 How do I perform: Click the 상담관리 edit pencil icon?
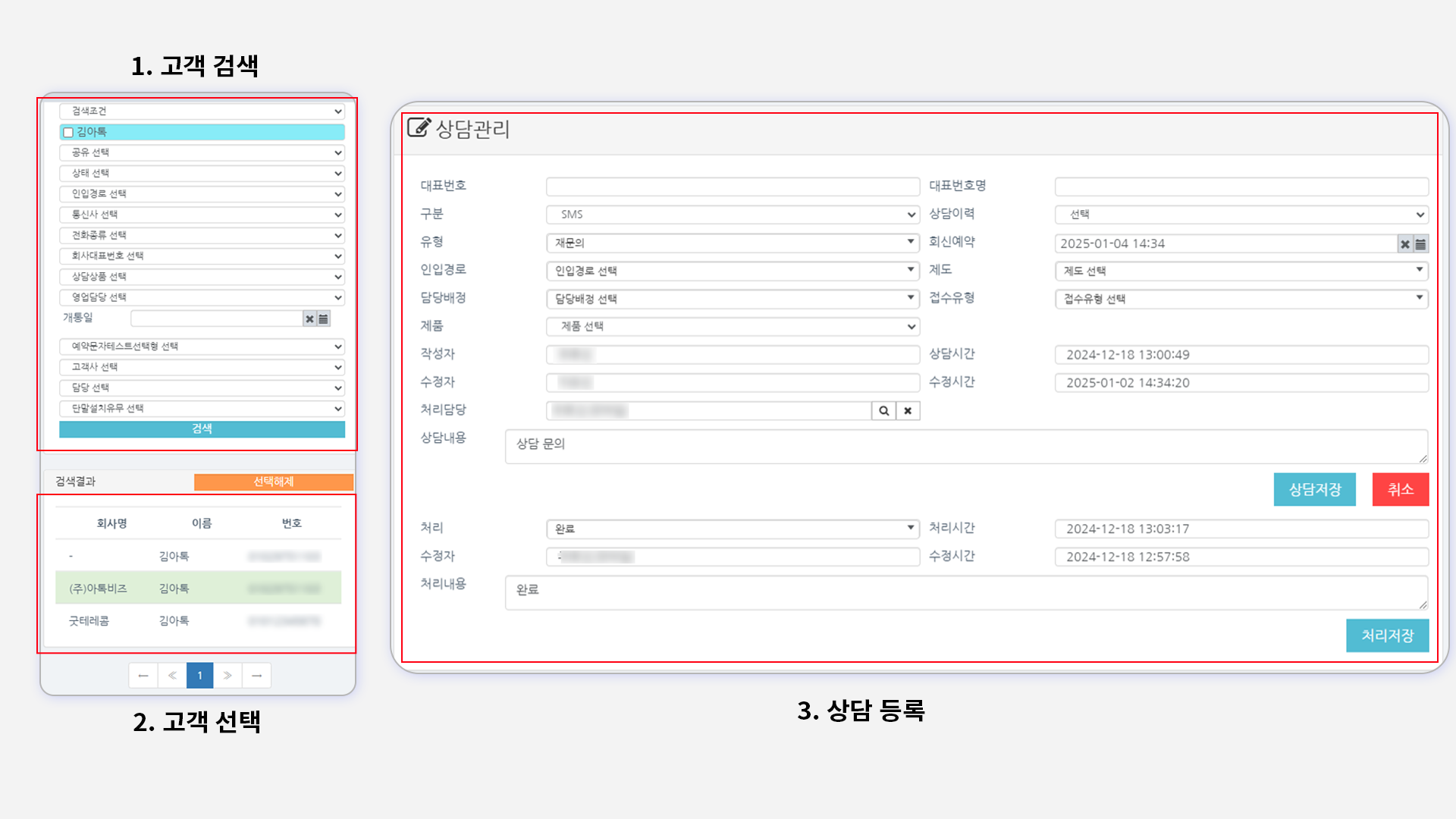[x=419, y=127]
